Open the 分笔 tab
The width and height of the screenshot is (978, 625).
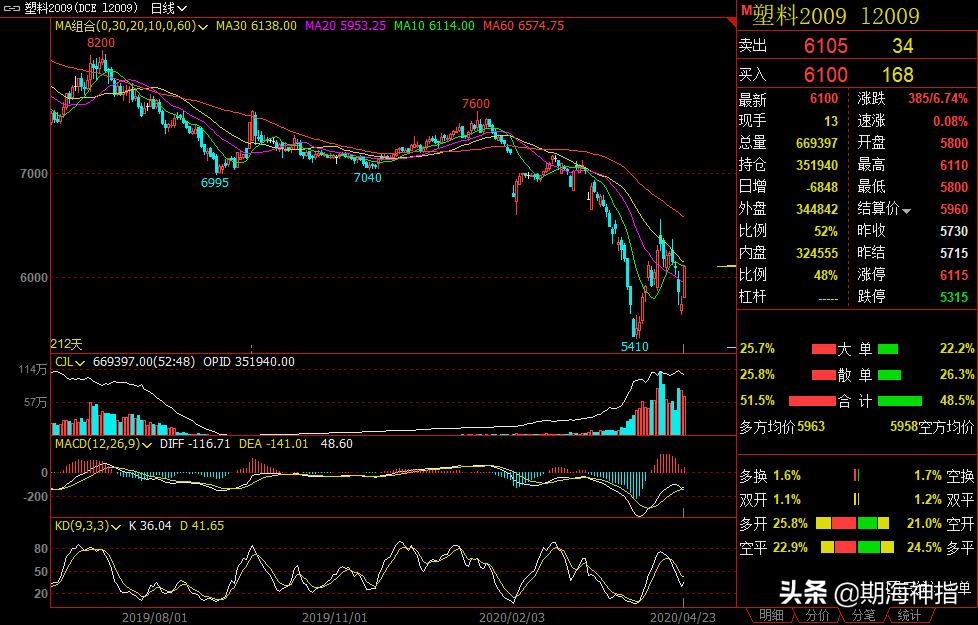pyautogui.click(x=862, y=615)
